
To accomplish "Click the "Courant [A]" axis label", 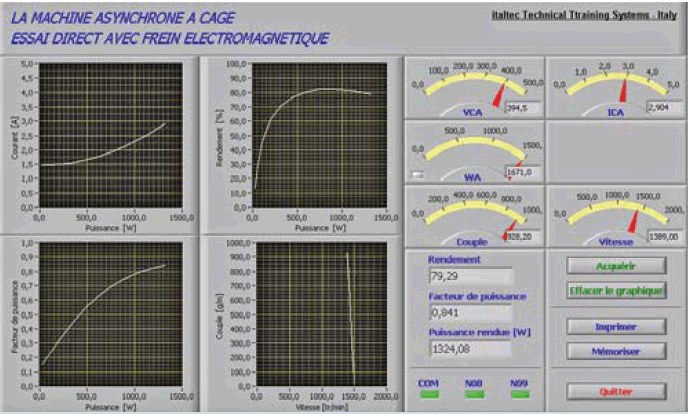I will click(14, 137).
